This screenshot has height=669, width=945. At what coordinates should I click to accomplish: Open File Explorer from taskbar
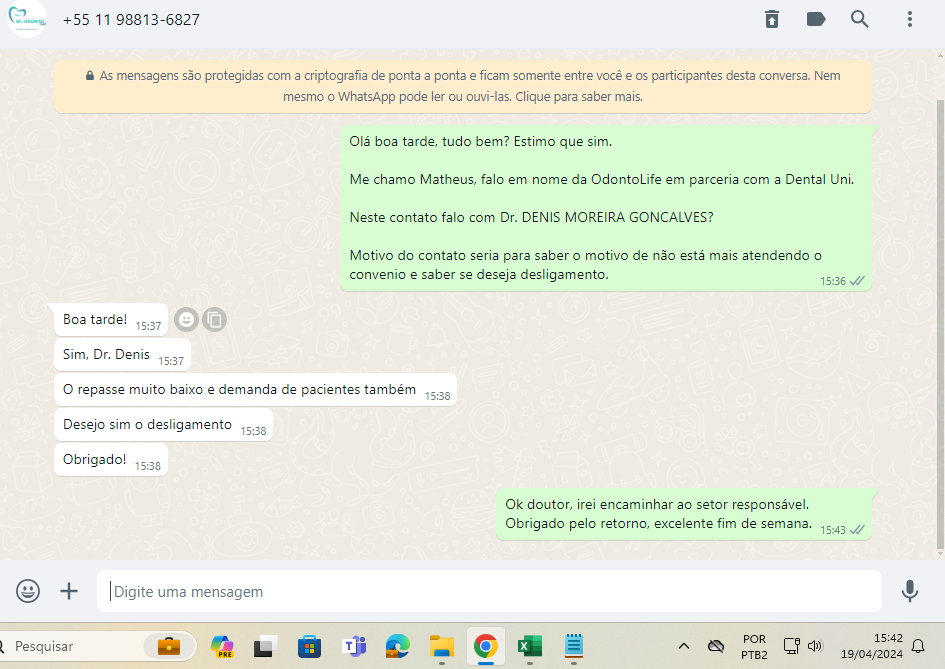click(442, 647)
